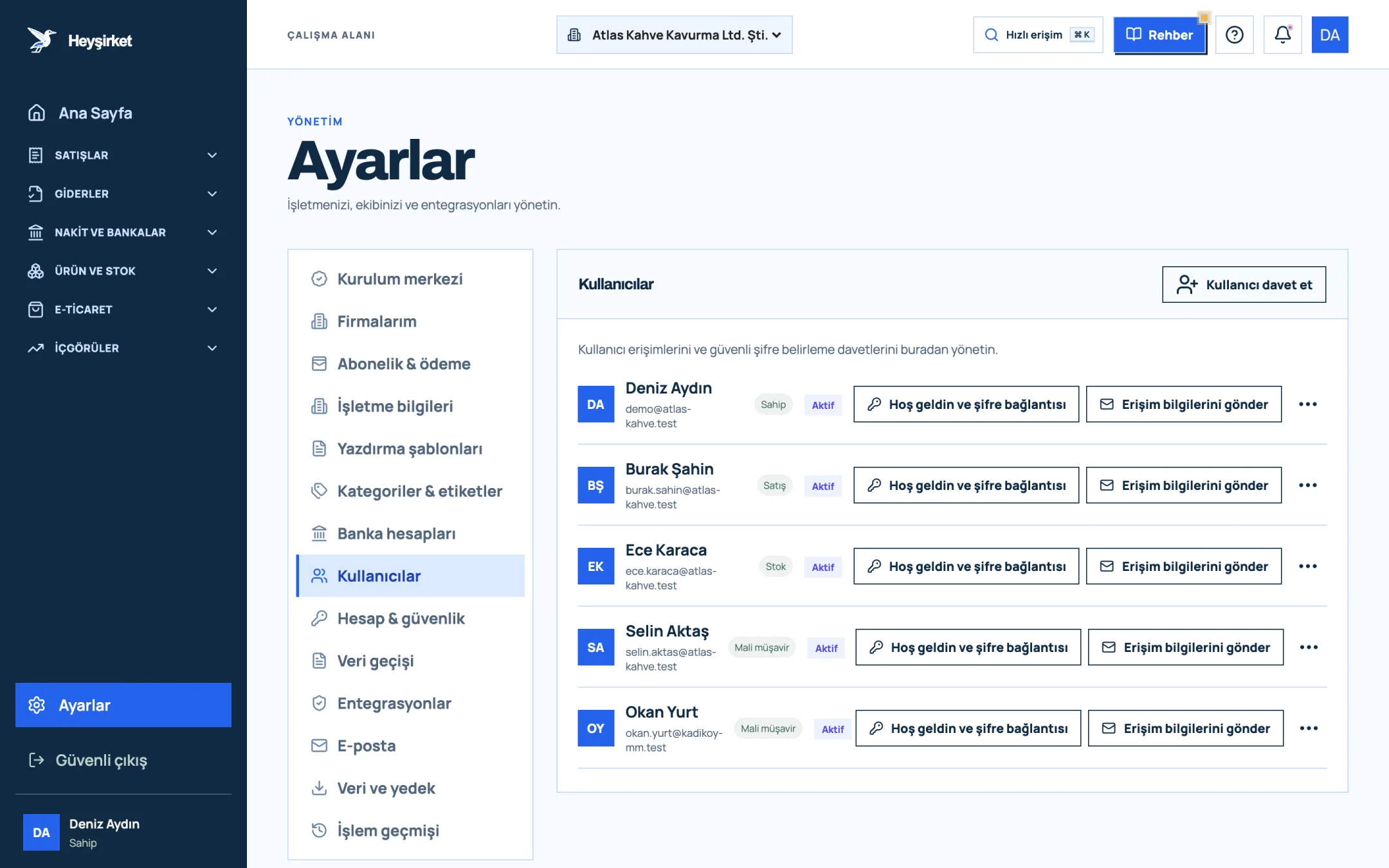Click the DA profile avatar in top bar
The height and width of the screenshot is (868, 1389).
1329,35
